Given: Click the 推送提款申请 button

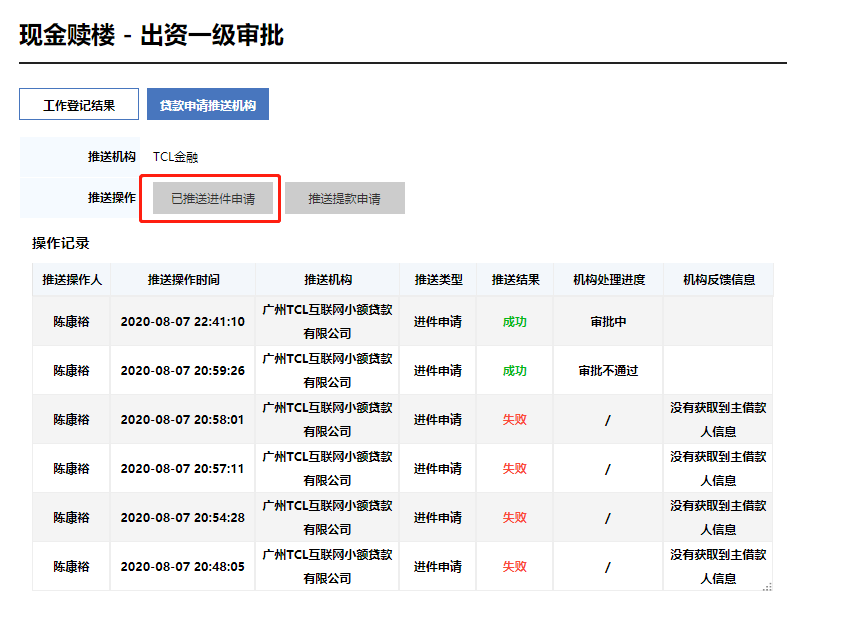Looking at the screenshot, I should [x=344, y=199].
